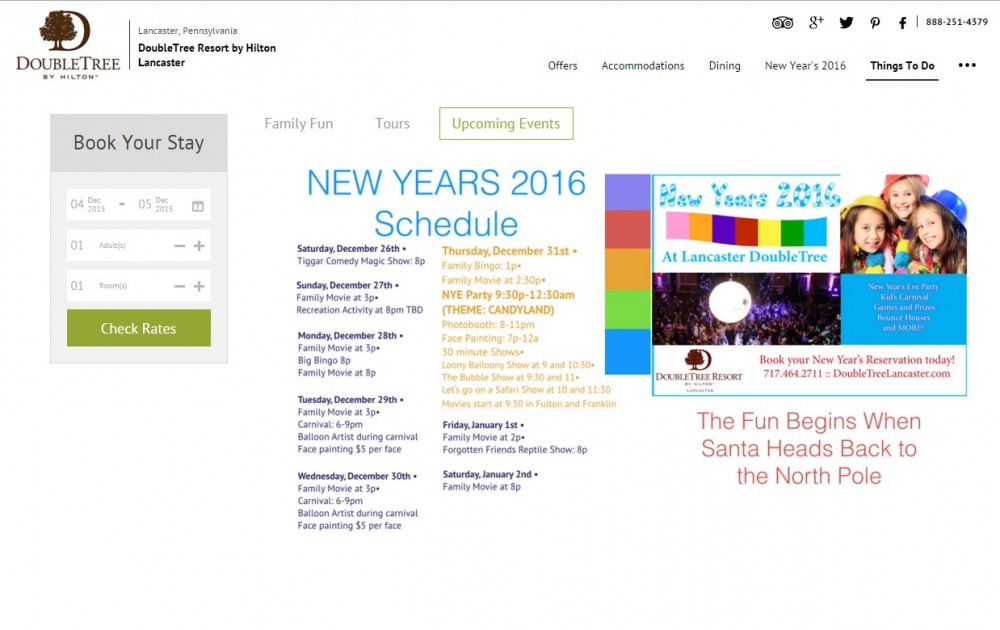
Task: Select the 05 Dec 2015 check-out date
Action: click(x=156, y=205)
